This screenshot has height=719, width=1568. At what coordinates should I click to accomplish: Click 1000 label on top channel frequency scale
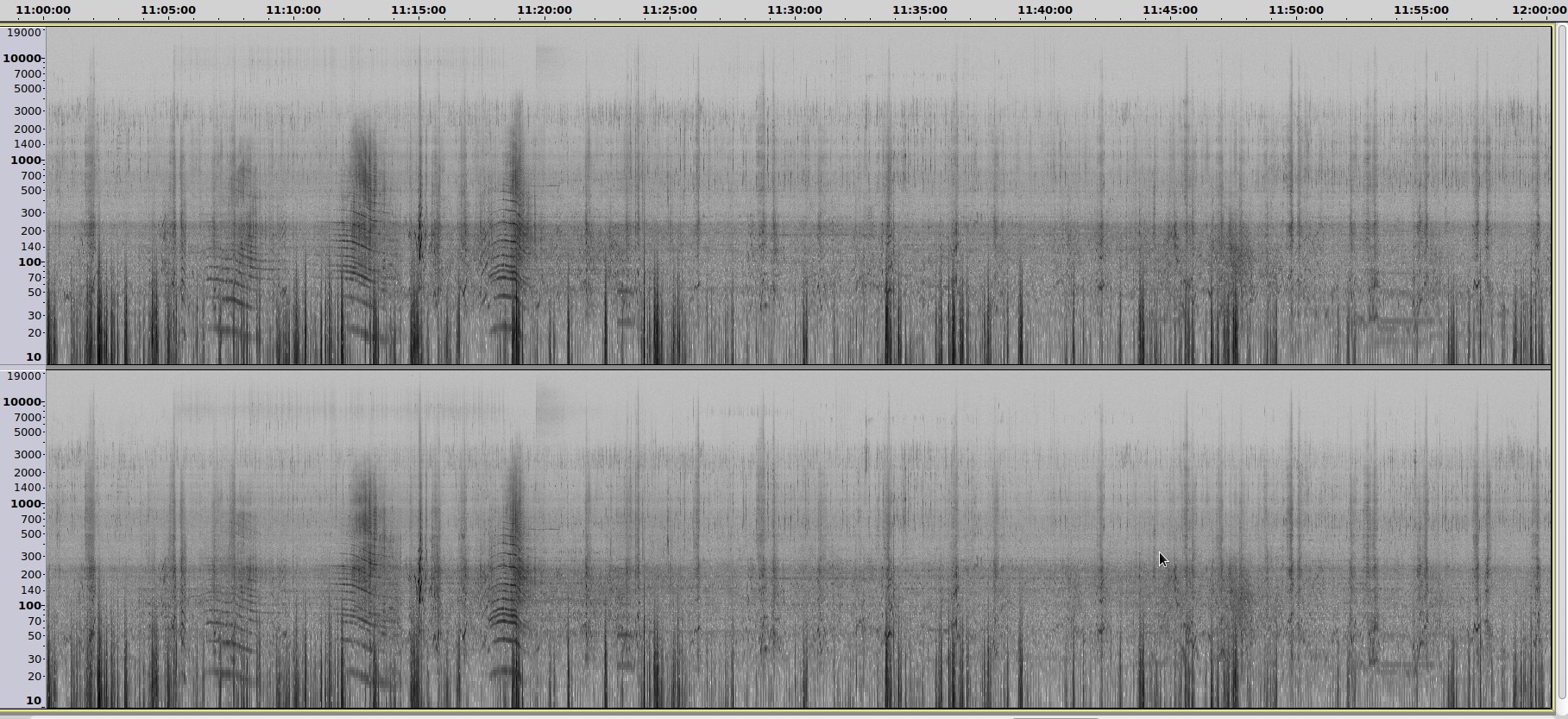pos(26,161)
